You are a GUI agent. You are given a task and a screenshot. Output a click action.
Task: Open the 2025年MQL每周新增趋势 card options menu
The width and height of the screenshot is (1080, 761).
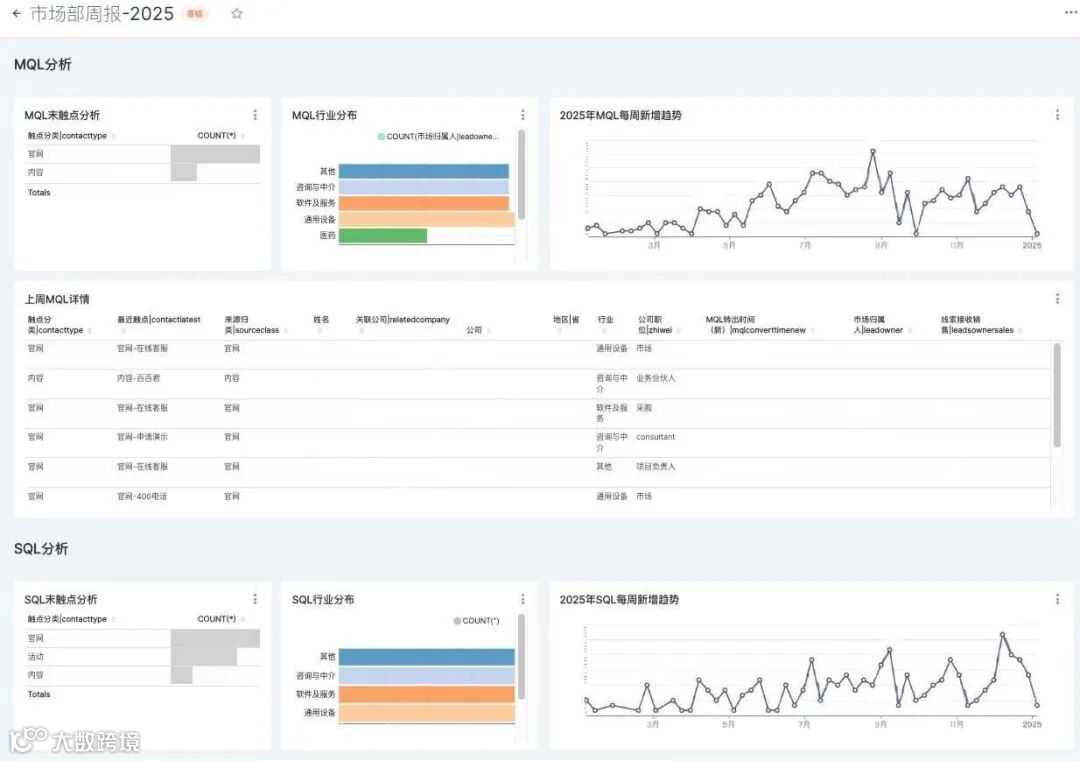[x=1057, y=115]
